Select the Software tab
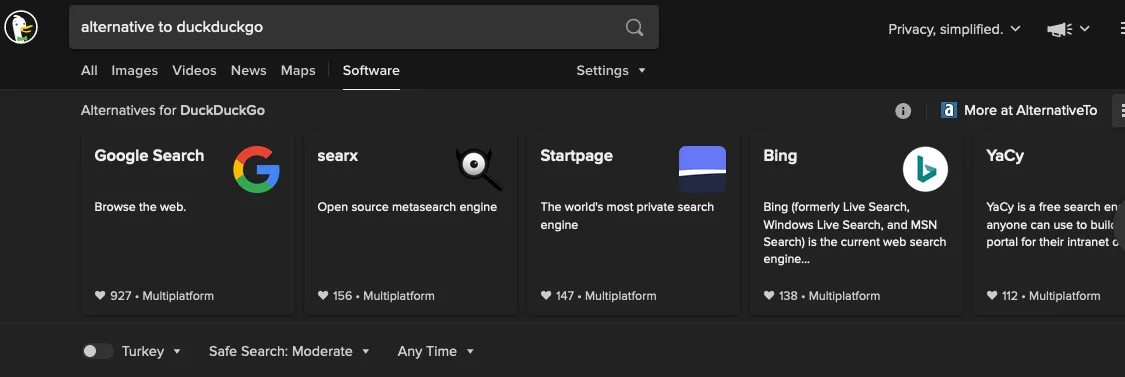Image resolution: width=1125 pixels, height=377 pixels. pos(371,70)
